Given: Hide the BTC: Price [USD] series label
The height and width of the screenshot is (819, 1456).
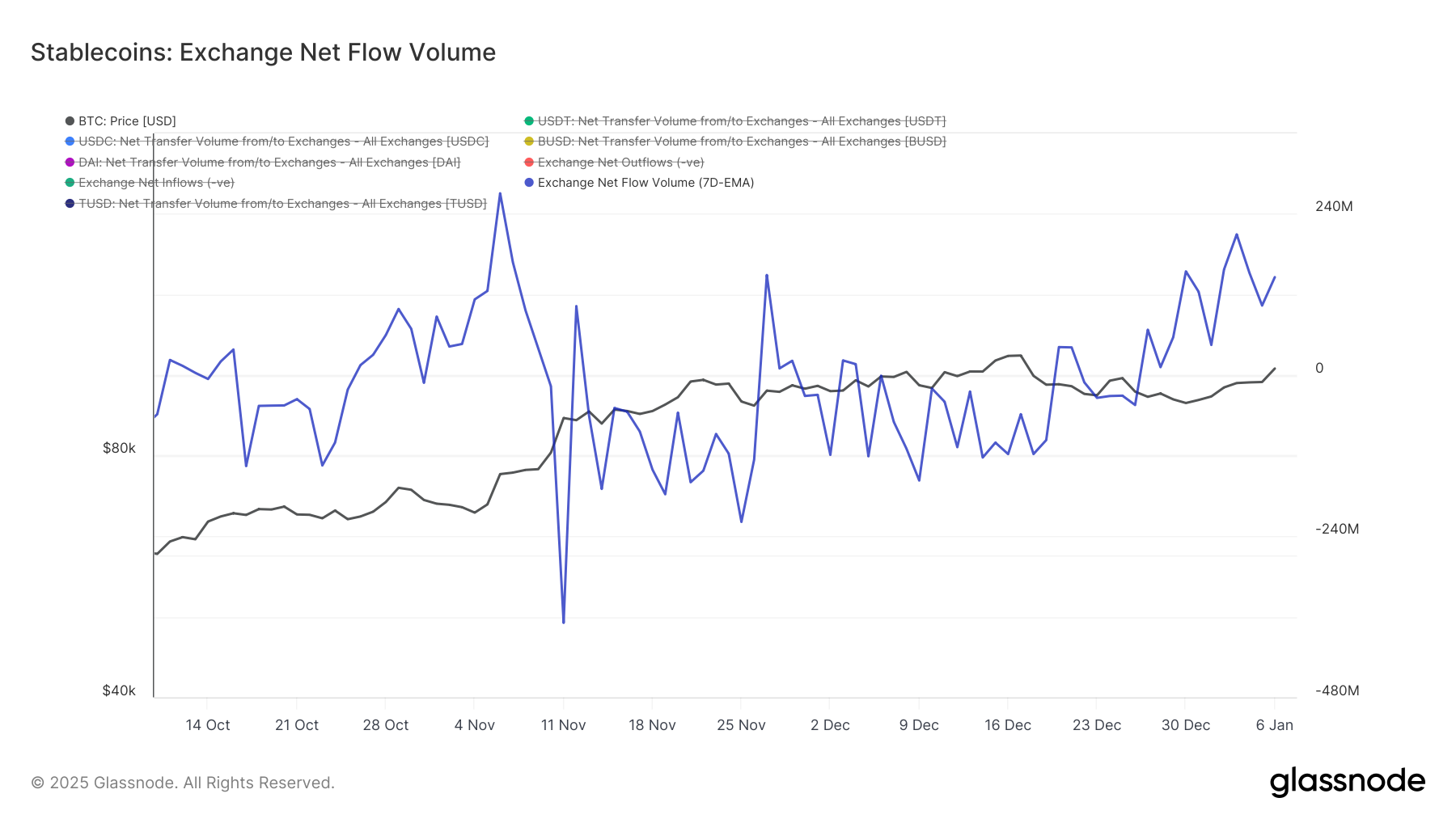Looking at the screenshot, I should pyautogui.click(x=127, y=121).
